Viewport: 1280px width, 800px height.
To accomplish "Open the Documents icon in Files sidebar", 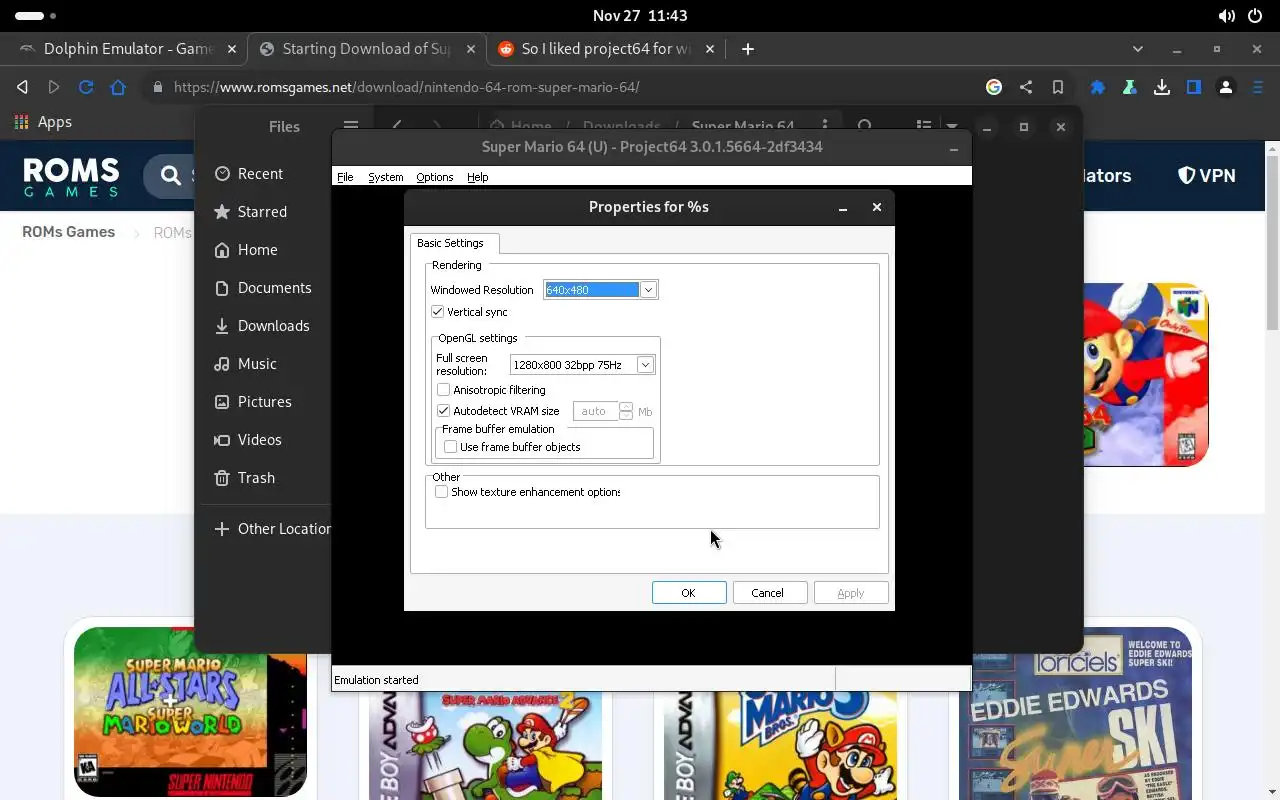I will point(222,288).
